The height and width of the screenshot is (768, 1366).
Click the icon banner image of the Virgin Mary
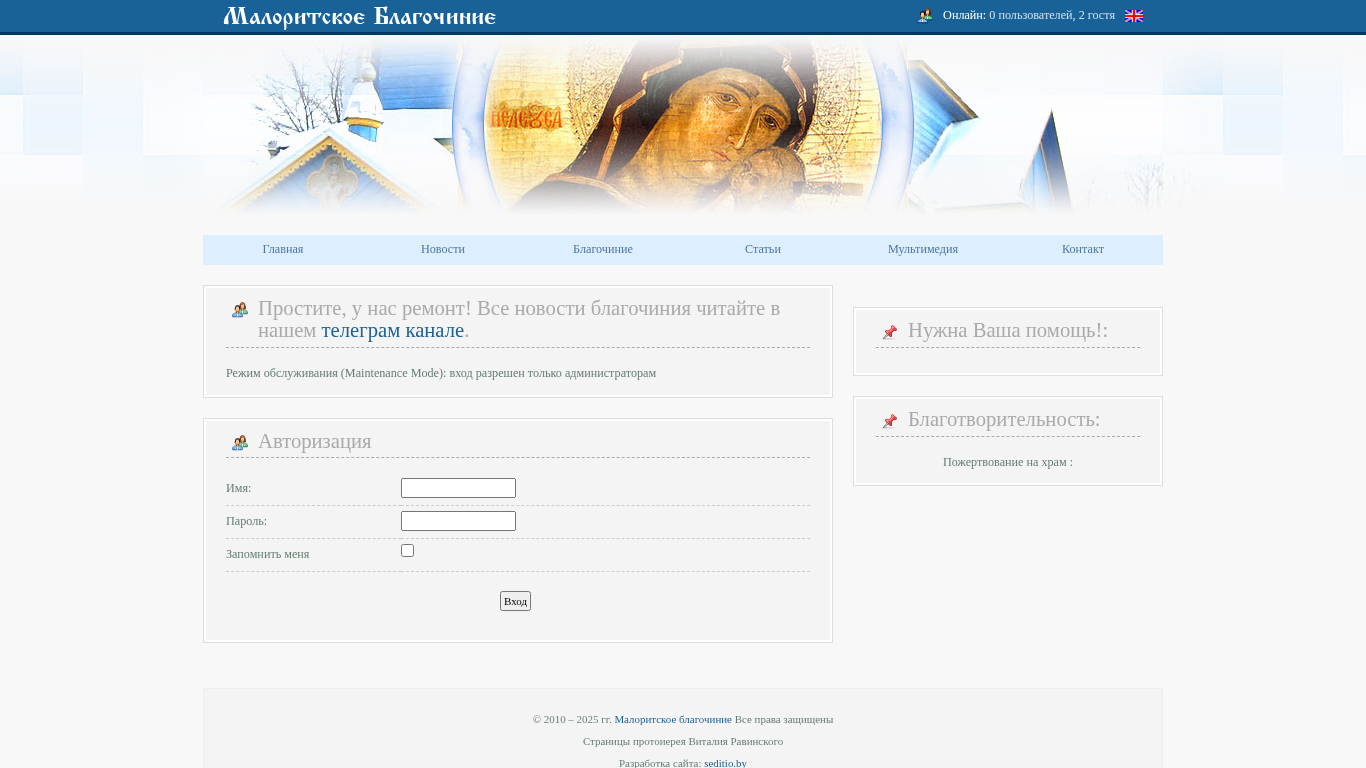coord(683,125)
